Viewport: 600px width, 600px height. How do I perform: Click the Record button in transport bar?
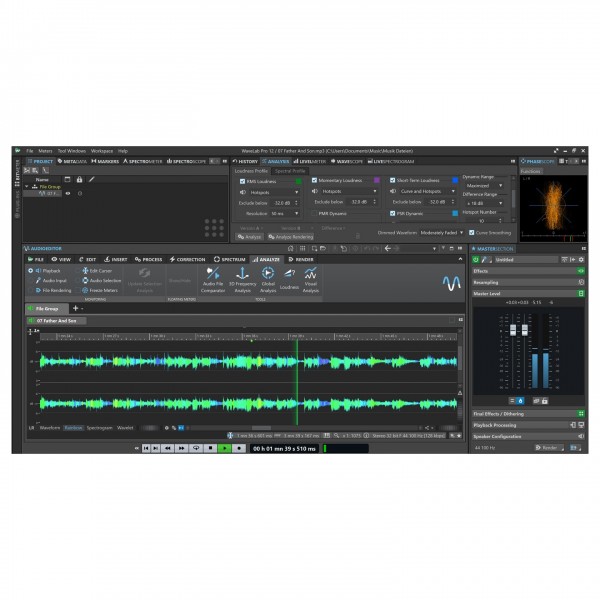click(x=239, y=448)
